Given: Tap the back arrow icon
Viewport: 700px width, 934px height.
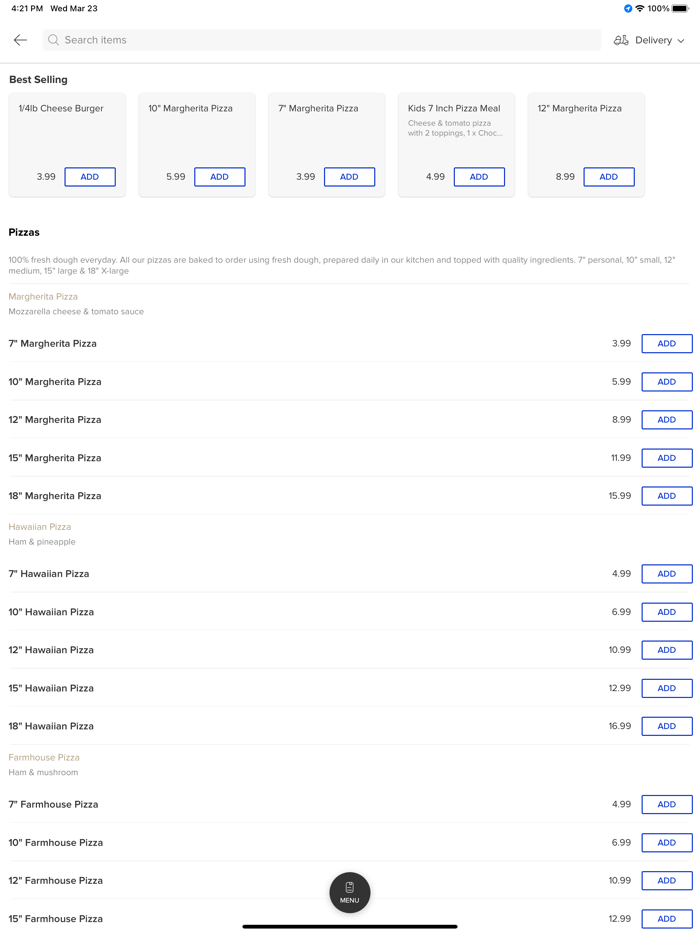Looking at the screenshot, I should pyautogui.click(x=20, y=40).
